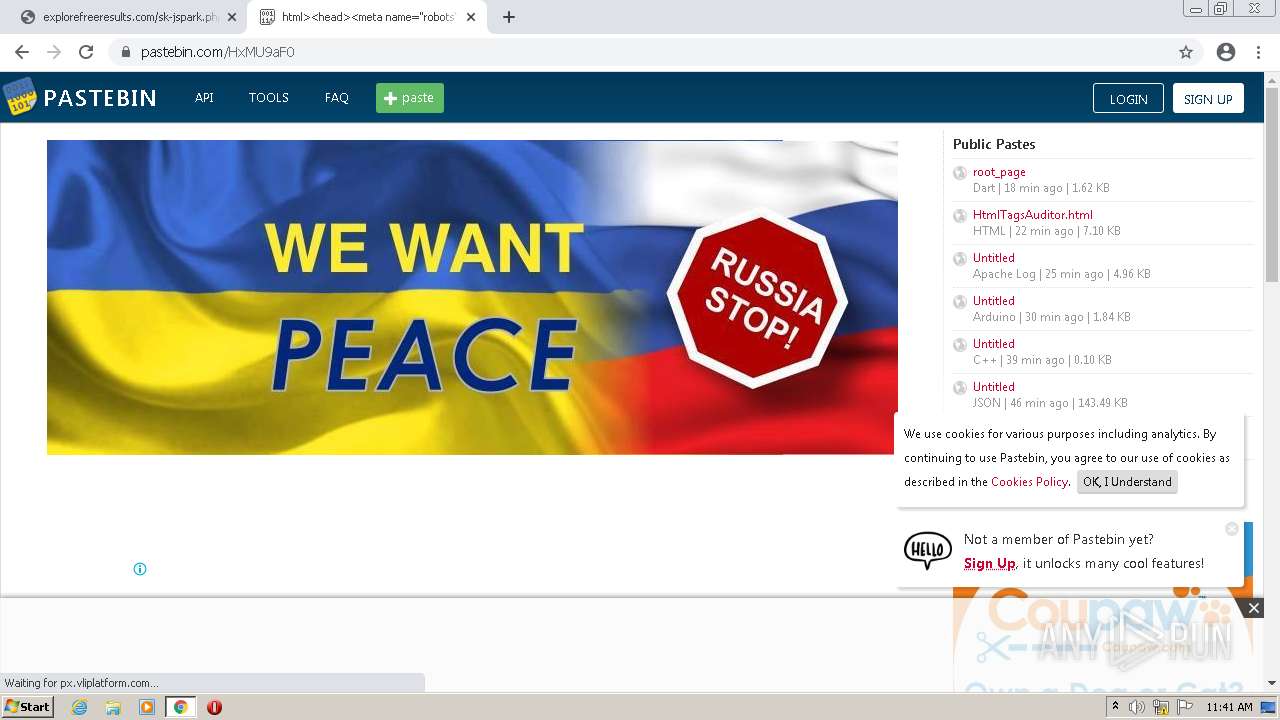This screenshot has width=1280, height=720.
Task: Open the Cookies Policy link
Action: point(1029,482)
